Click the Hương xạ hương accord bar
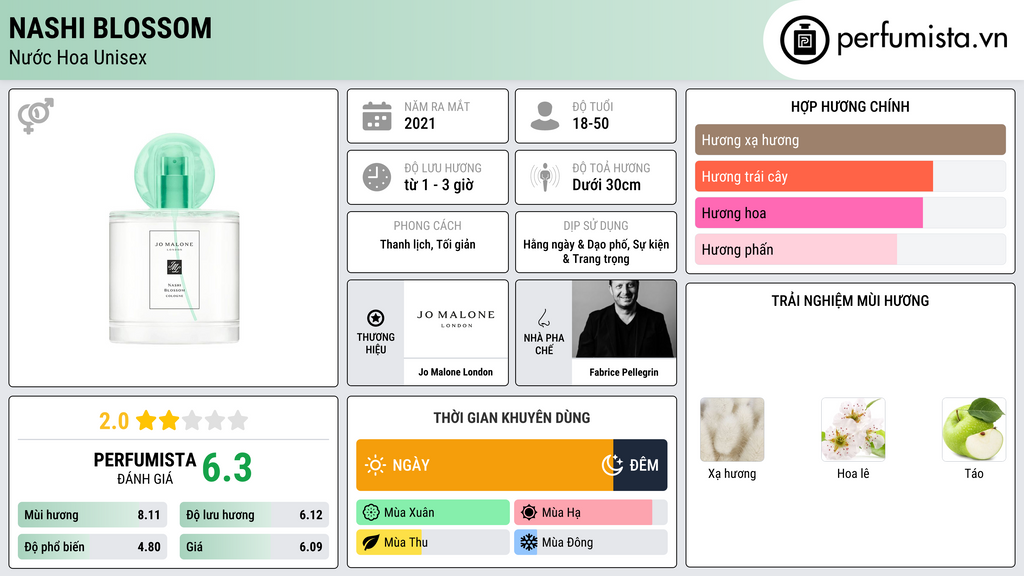 pyautogui.click(x=850, y=140)
